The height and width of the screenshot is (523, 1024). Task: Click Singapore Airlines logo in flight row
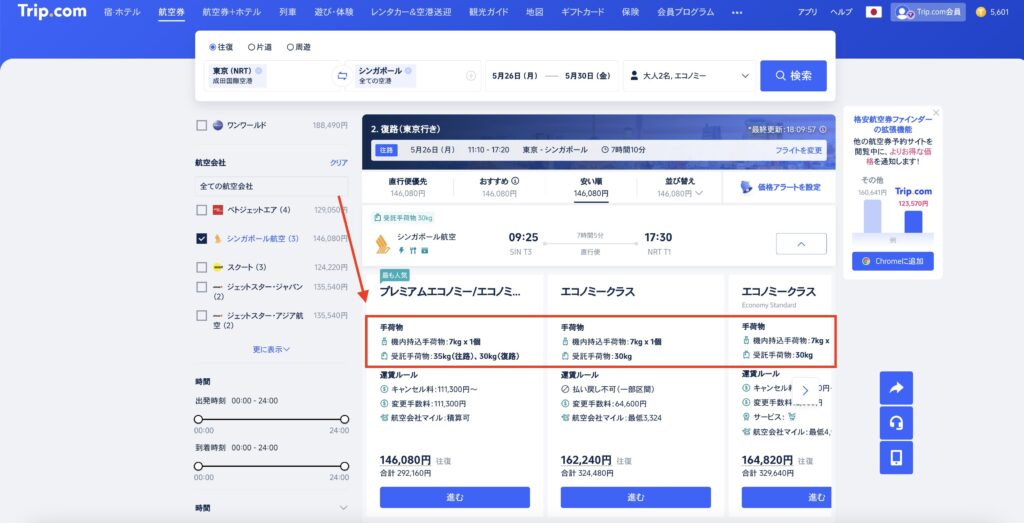pos(383,244)
